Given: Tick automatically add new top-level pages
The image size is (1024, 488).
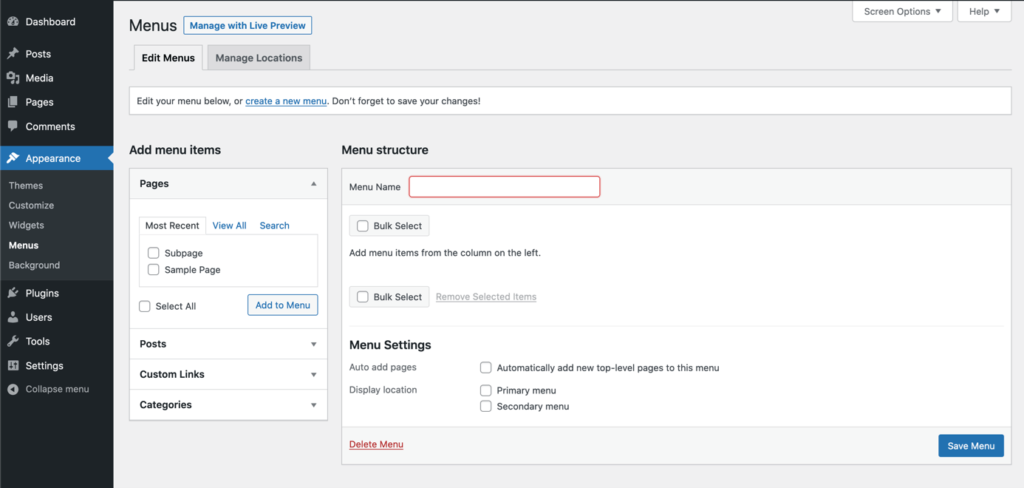Looking at the screenshot, I should [486, 367].
